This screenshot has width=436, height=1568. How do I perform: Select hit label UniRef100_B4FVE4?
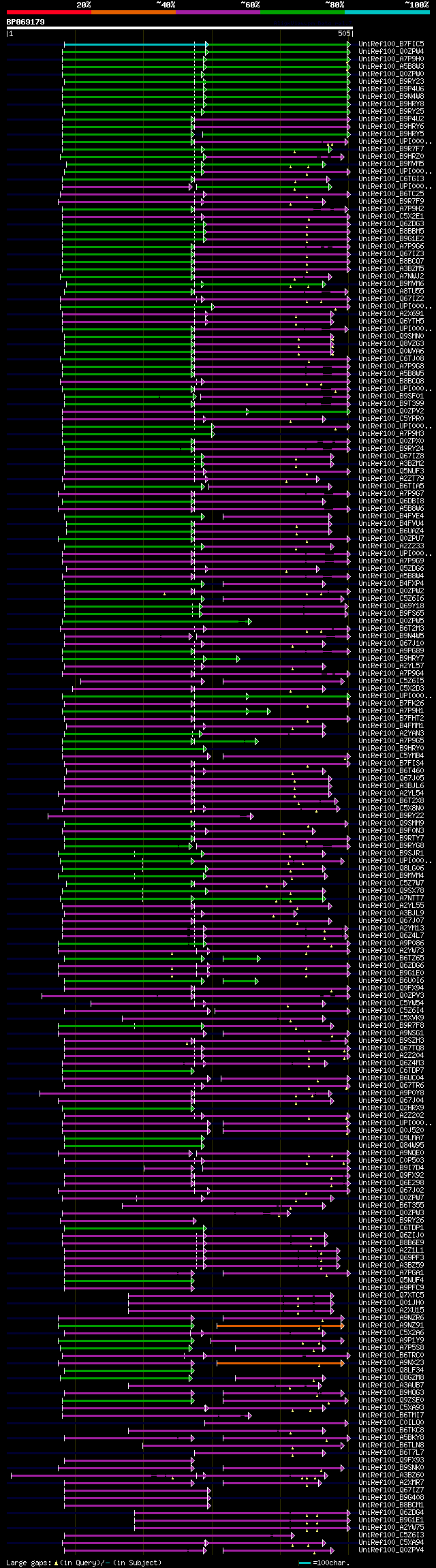[x=391, y=516]
